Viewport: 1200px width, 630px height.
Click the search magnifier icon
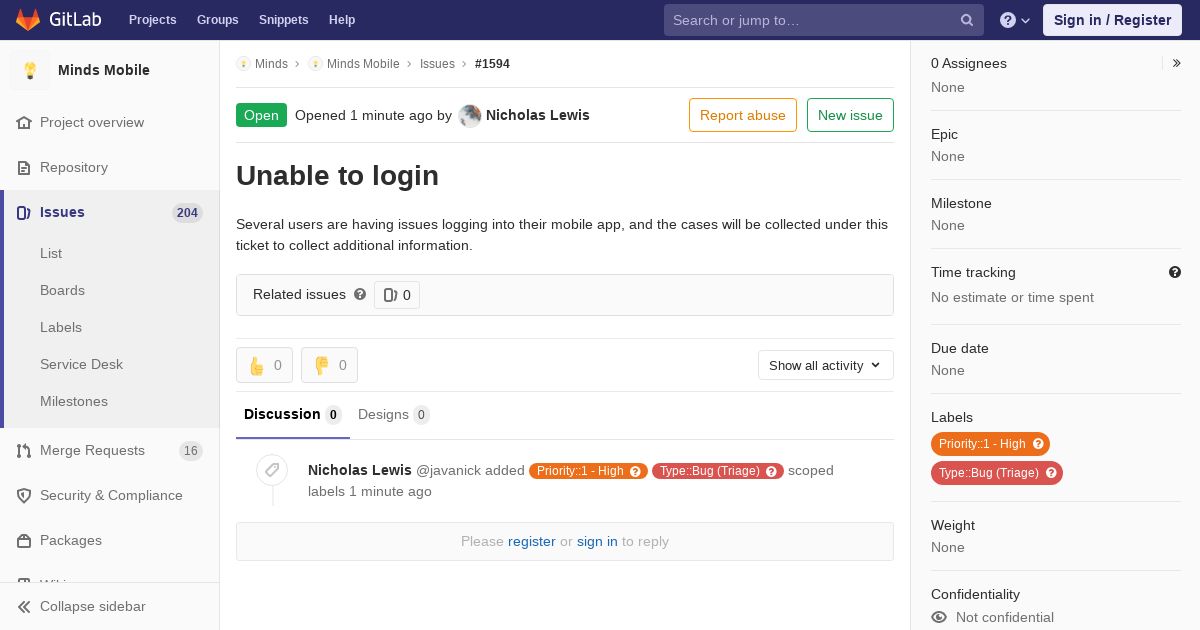pyautogui.click(x=967, y=20)
